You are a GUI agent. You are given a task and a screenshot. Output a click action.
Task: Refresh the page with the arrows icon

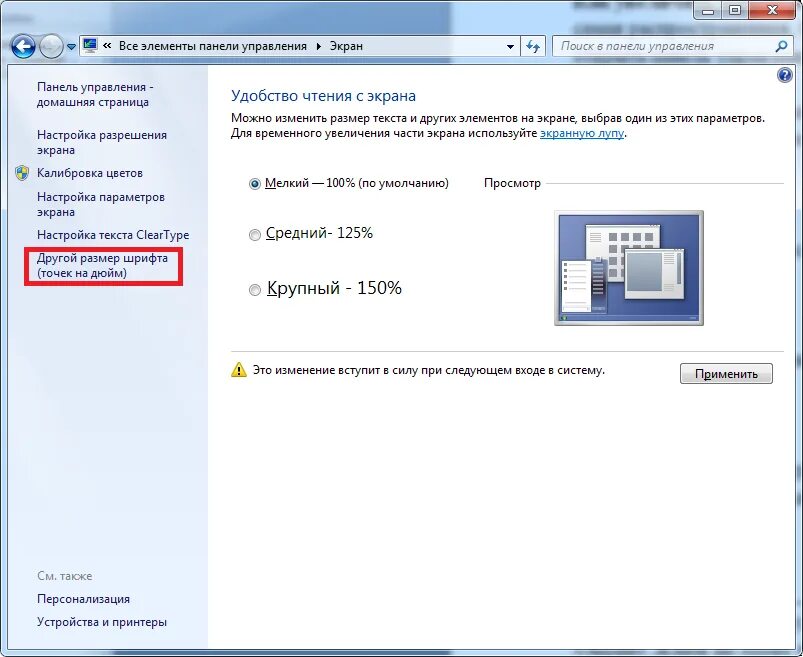point(533,47)
